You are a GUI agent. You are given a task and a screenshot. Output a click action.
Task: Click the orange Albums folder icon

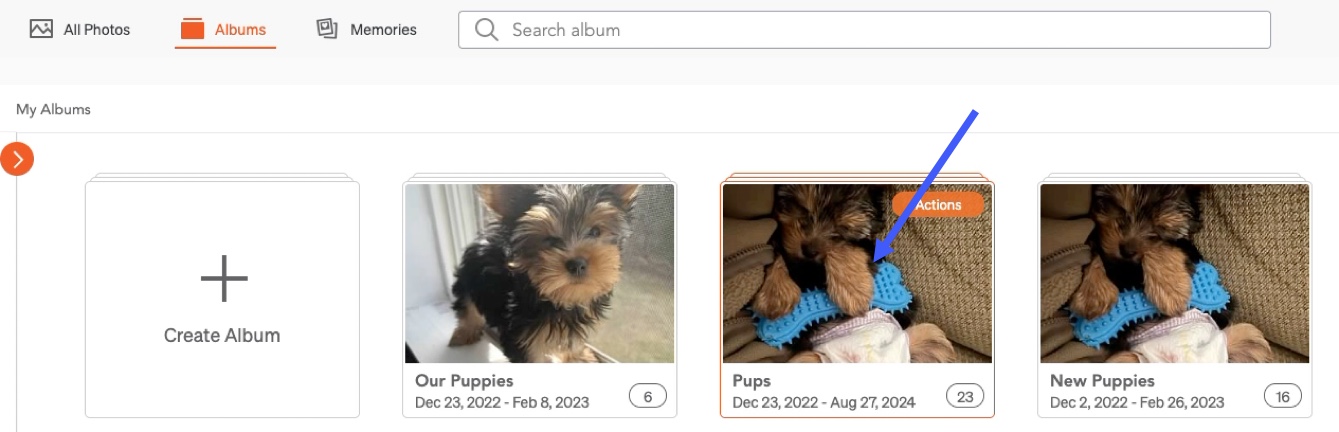[192, 29]
